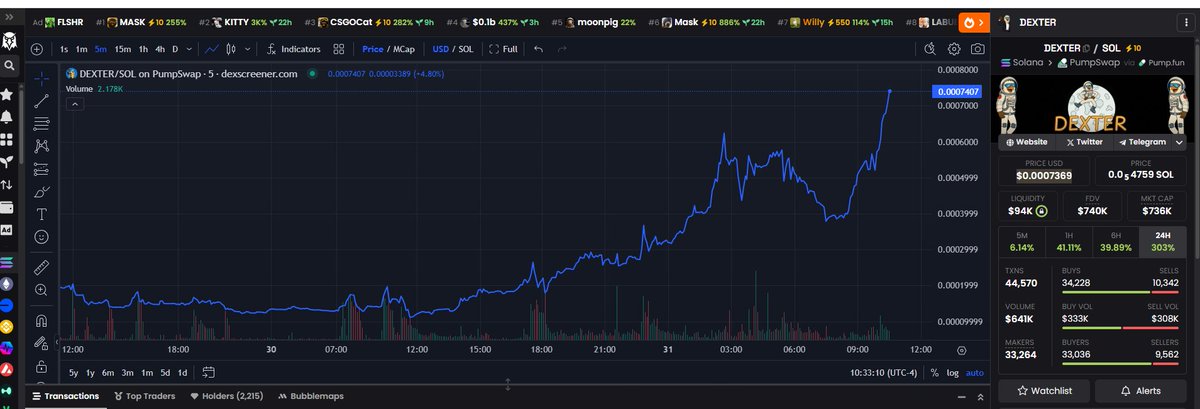Screen dimensions: 1200x409
Task: Switch chart to 1s interval
Action: (x=64, y=48)
